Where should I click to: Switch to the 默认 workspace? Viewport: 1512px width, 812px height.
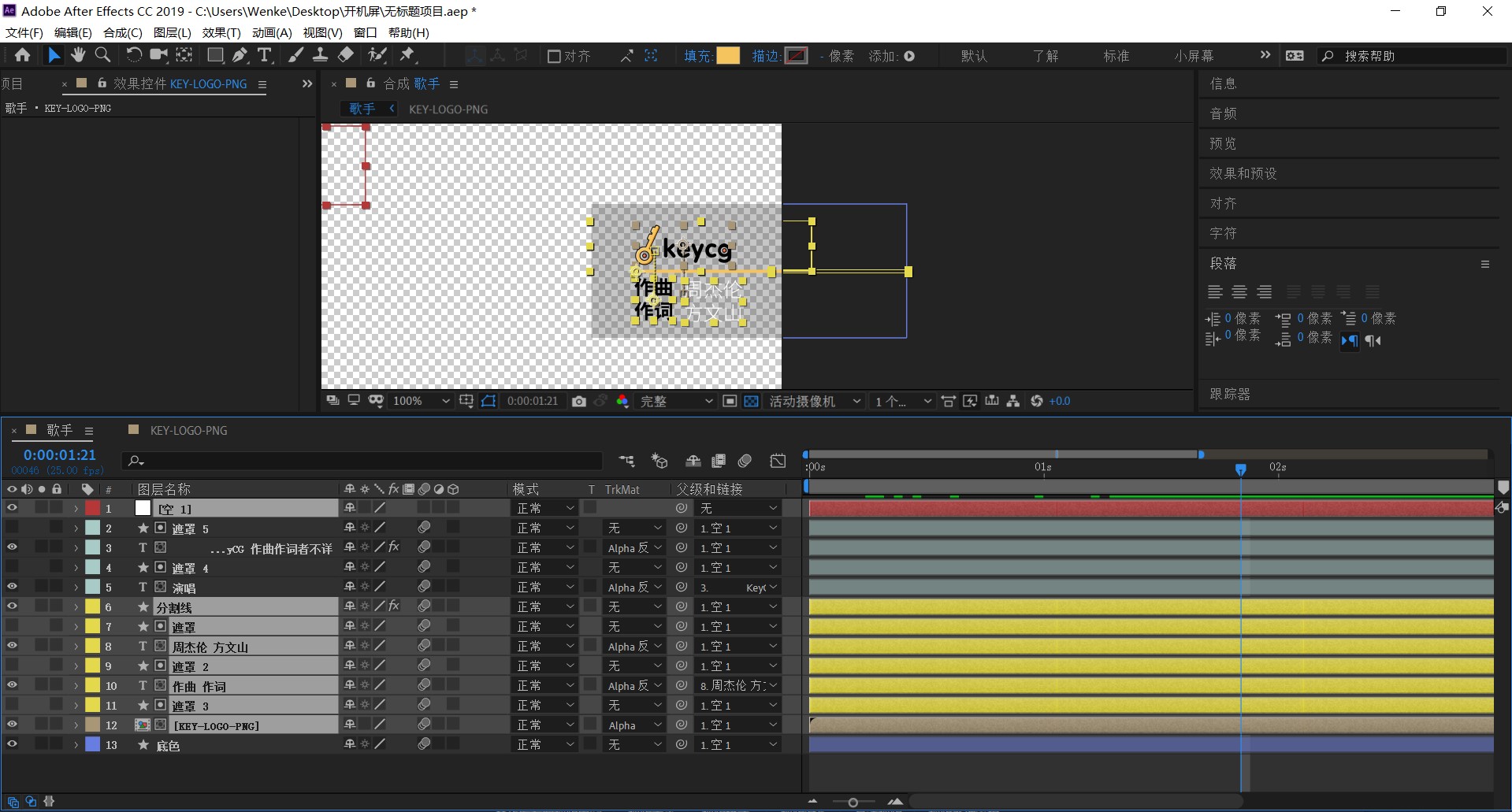pos(974,56)
